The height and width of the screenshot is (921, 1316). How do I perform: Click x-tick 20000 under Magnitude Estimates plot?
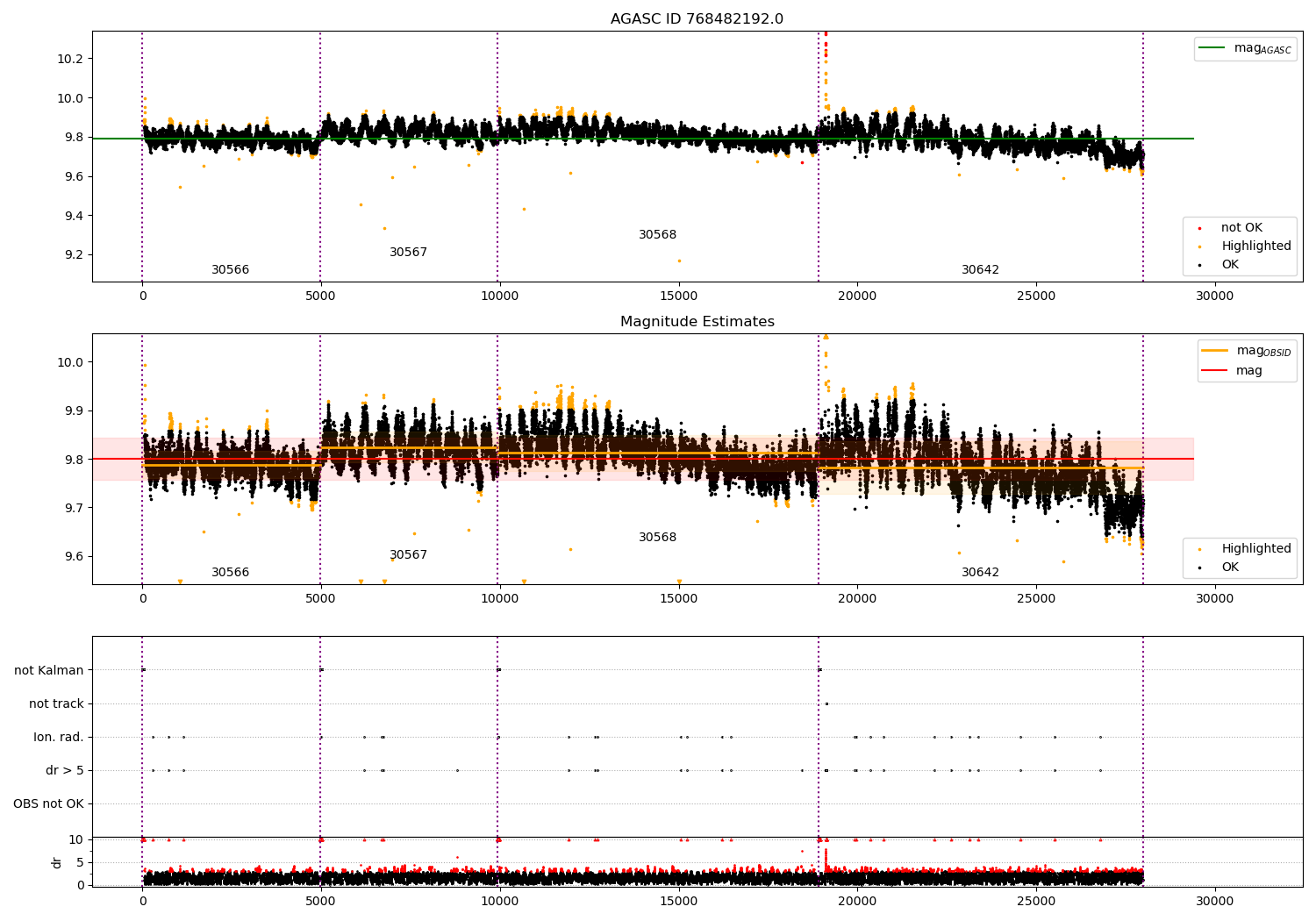point(857,599)
